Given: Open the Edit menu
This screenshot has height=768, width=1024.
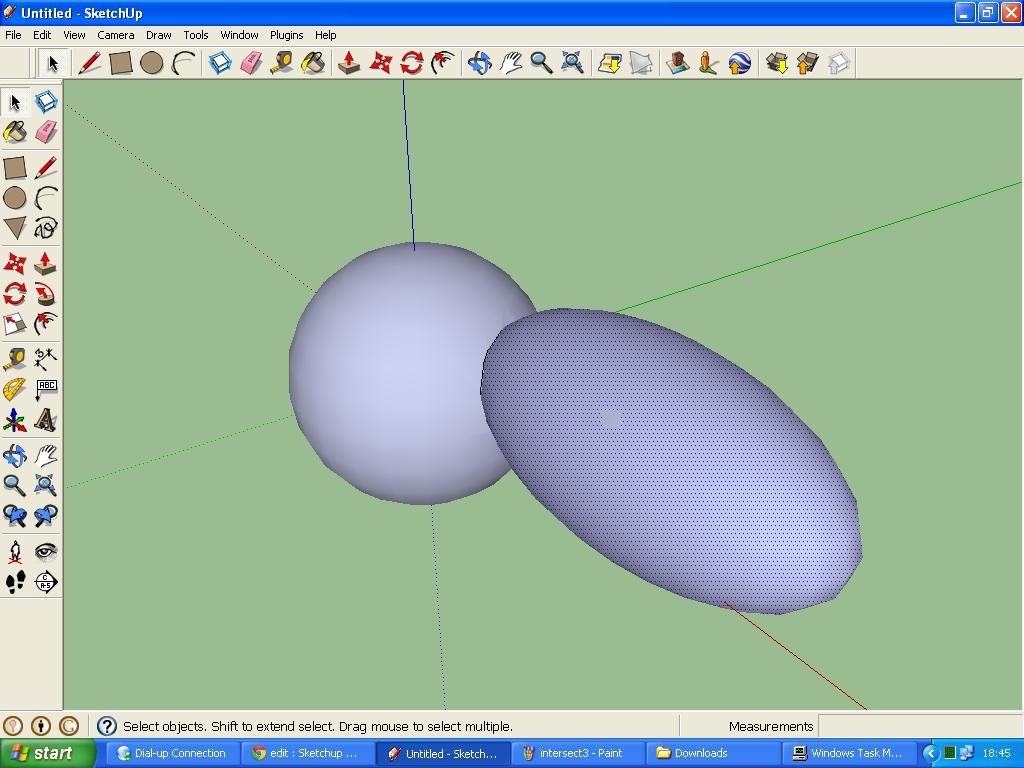Looking at the screenshot, I should pyautogui.click(x=42, y=35).
